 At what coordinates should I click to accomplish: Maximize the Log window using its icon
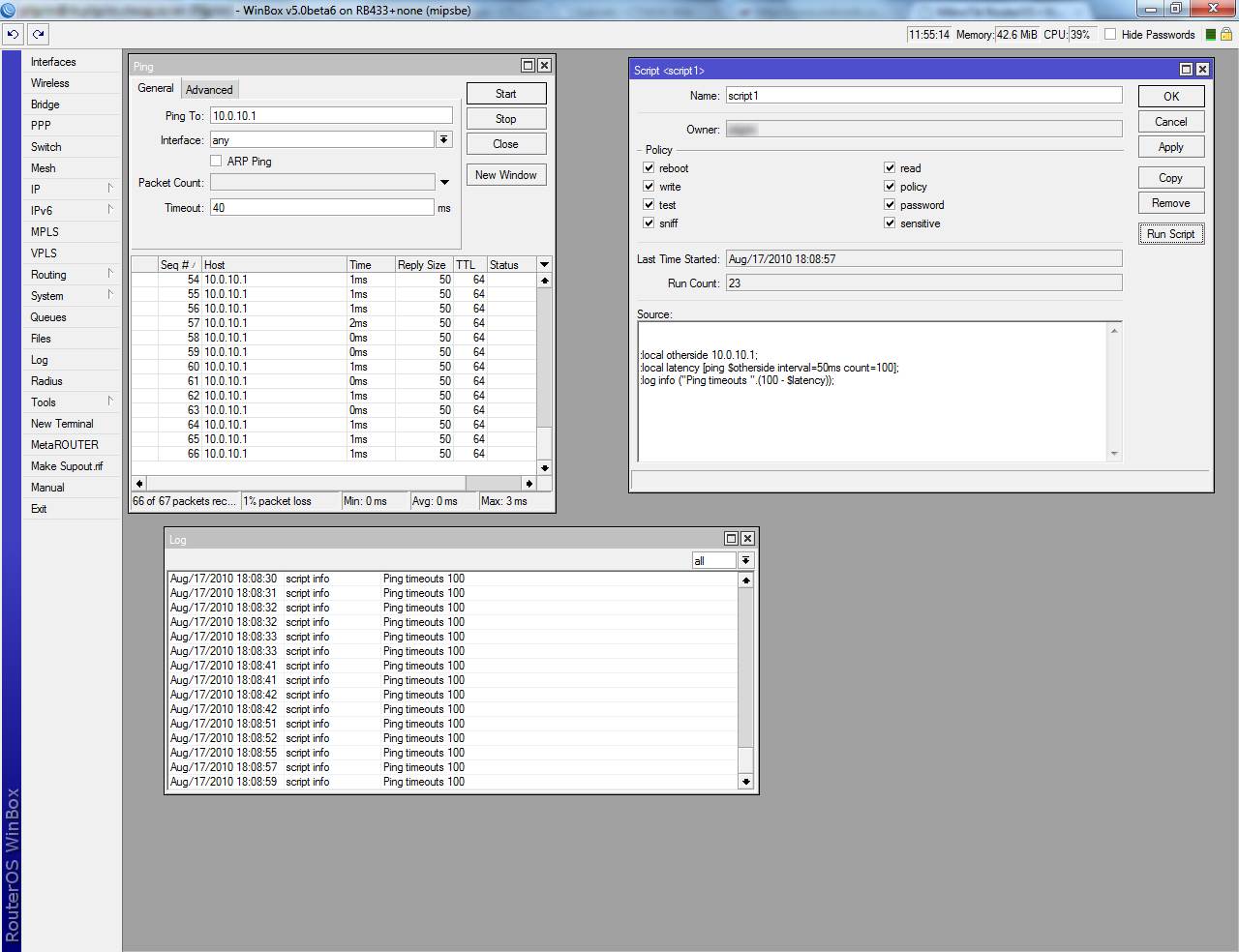tap(731, 539)
